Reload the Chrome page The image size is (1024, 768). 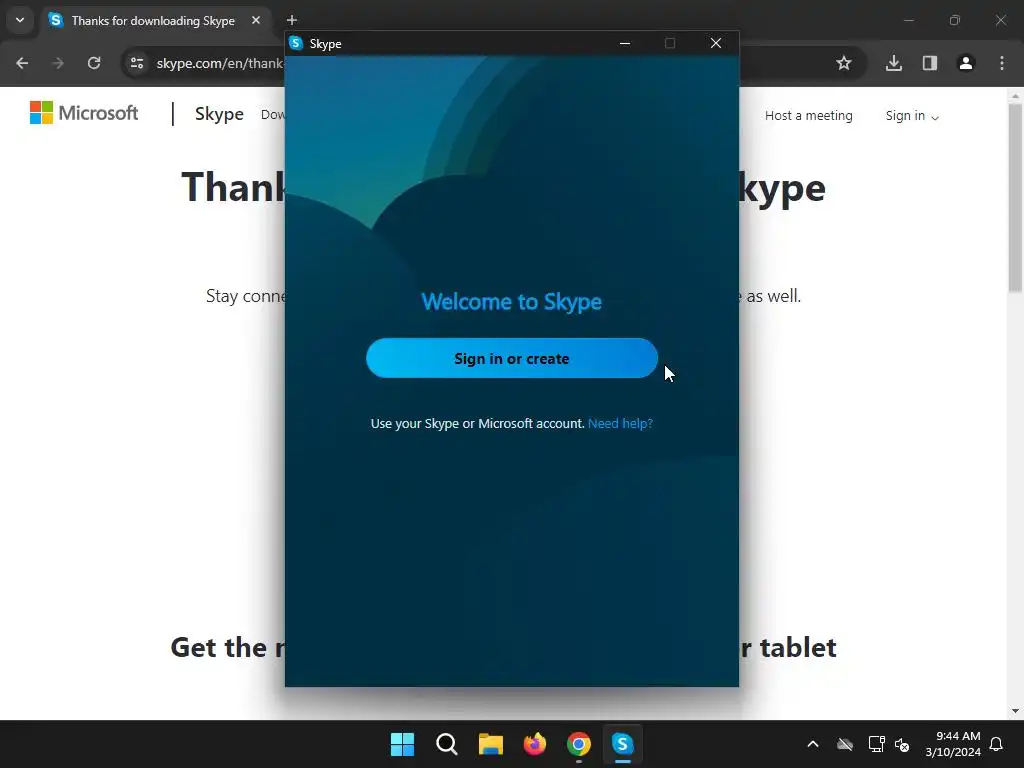[x=94, y=63]
